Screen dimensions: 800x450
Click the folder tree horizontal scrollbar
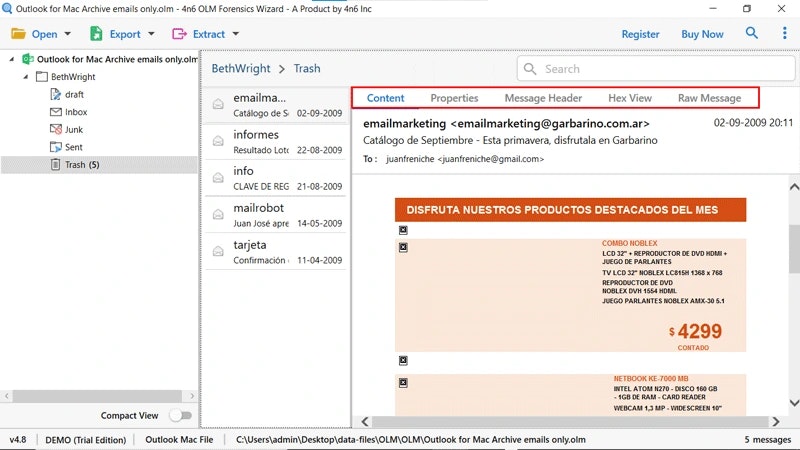(97, 396)
